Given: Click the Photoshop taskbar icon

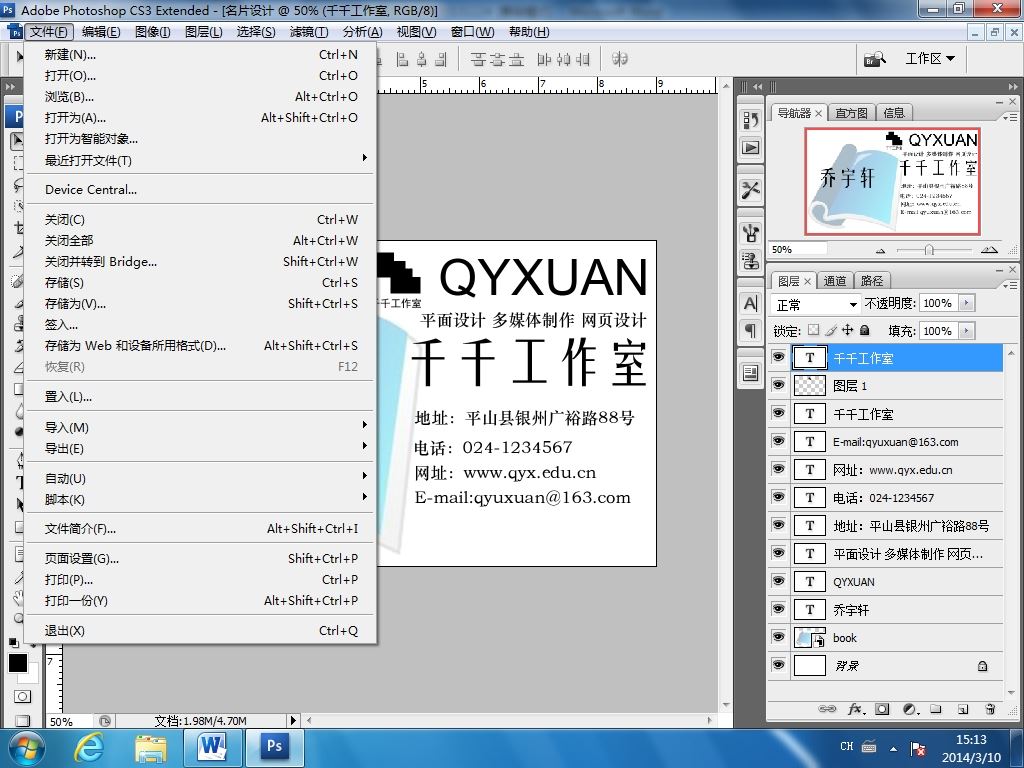Looking at the screenshot, I should click(274, 746).
